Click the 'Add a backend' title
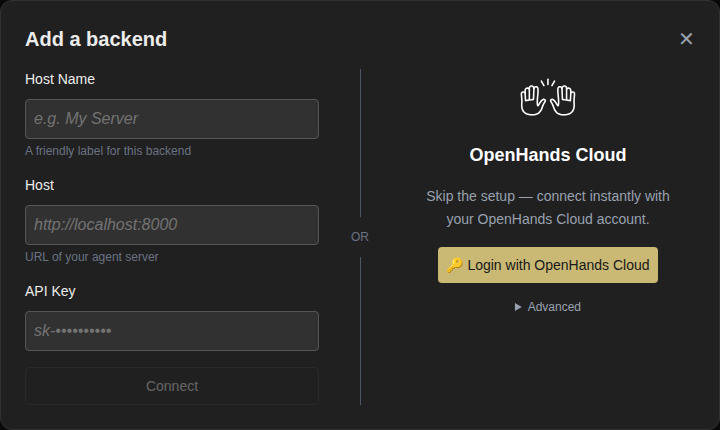 point(96,39)
